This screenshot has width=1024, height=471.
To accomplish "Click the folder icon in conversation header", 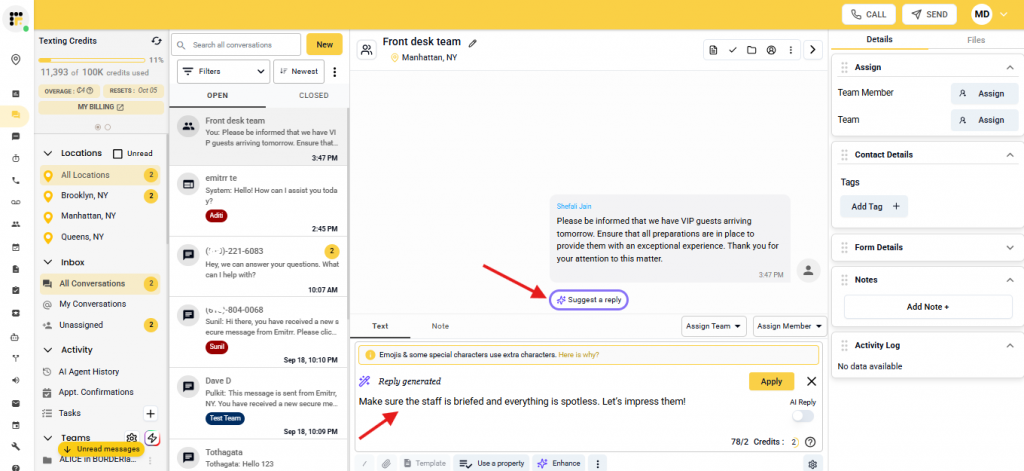I will point(751,49).
